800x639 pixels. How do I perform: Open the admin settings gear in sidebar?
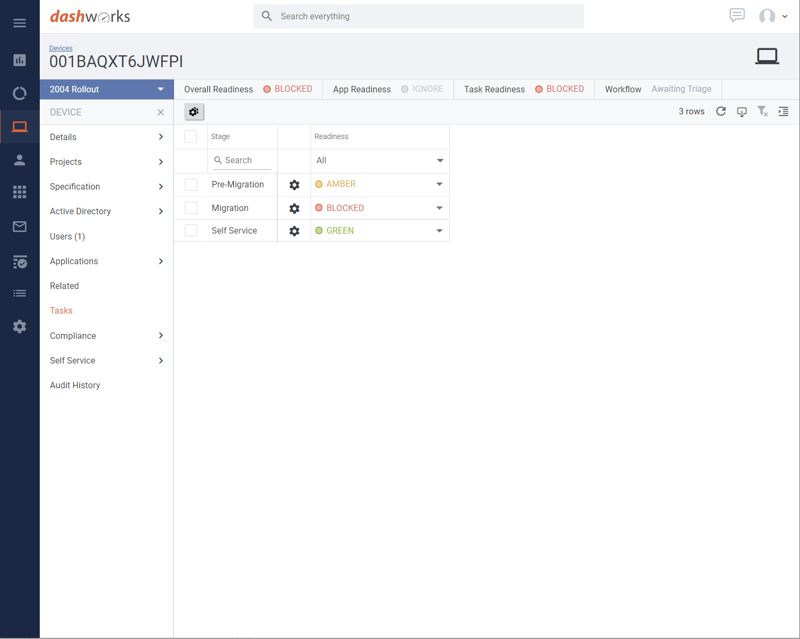(19, 326)
